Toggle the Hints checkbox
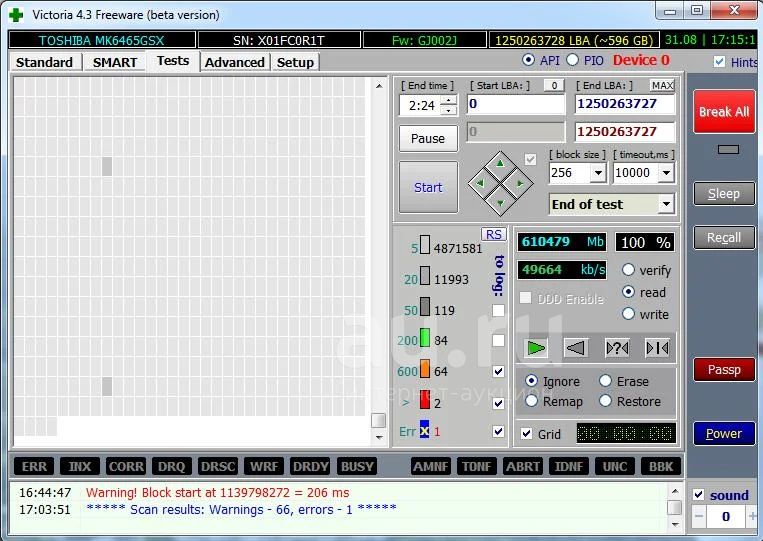The image size is (763, 541). pos(719,62)
